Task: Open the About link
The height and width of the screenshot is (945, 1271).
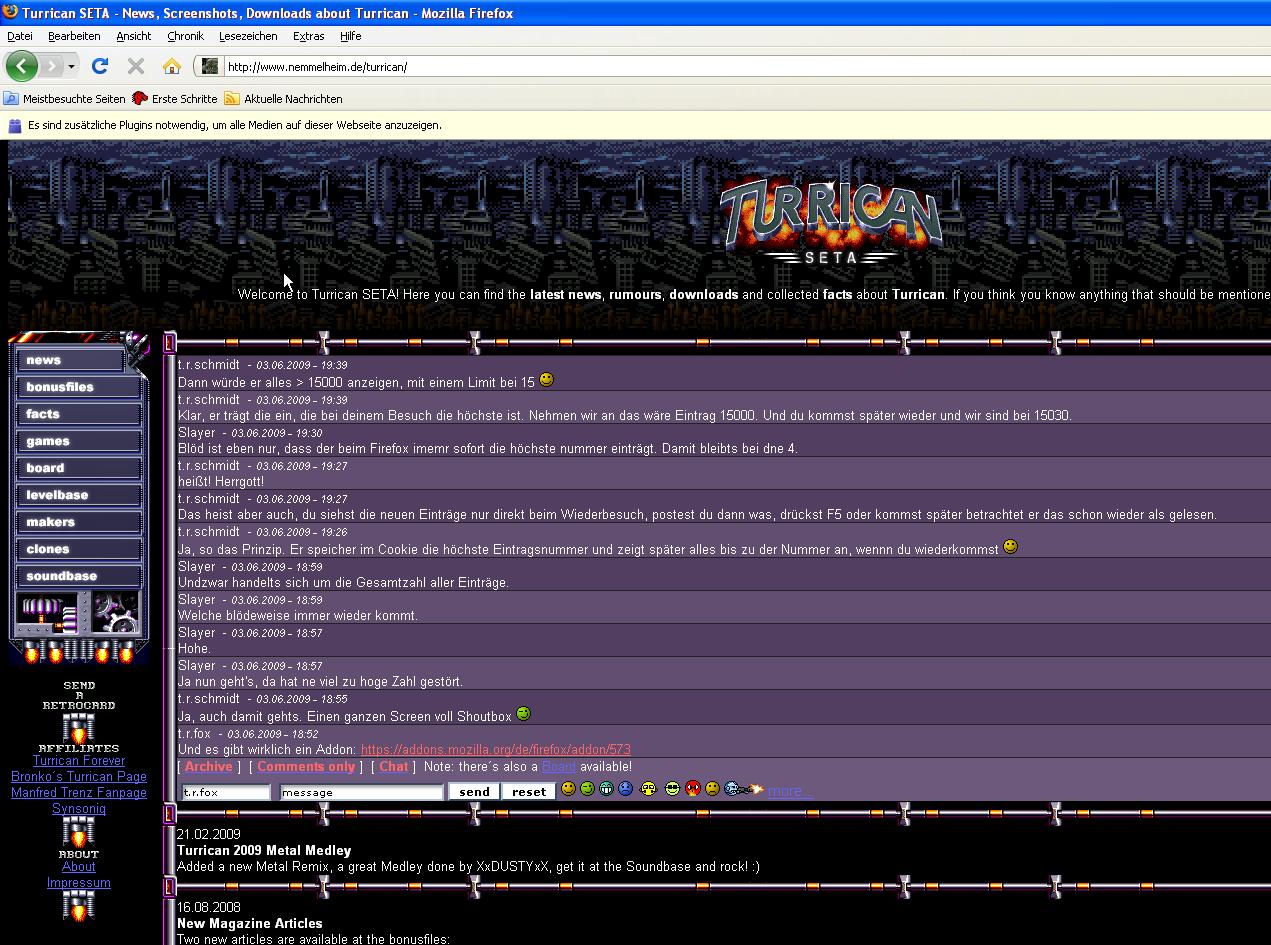Action: [79, 867]
